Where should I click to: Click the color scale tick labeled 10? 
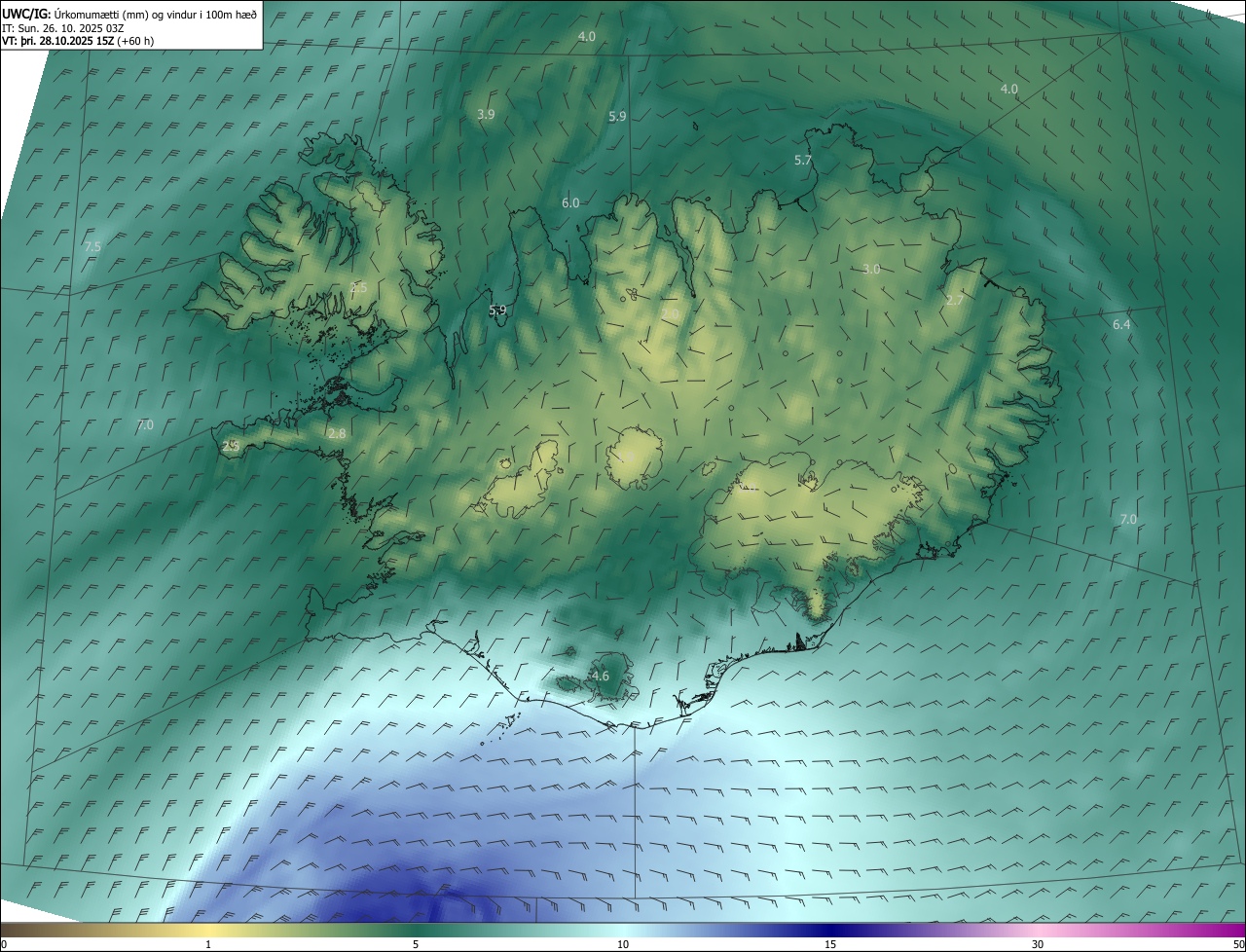(623, 944)
